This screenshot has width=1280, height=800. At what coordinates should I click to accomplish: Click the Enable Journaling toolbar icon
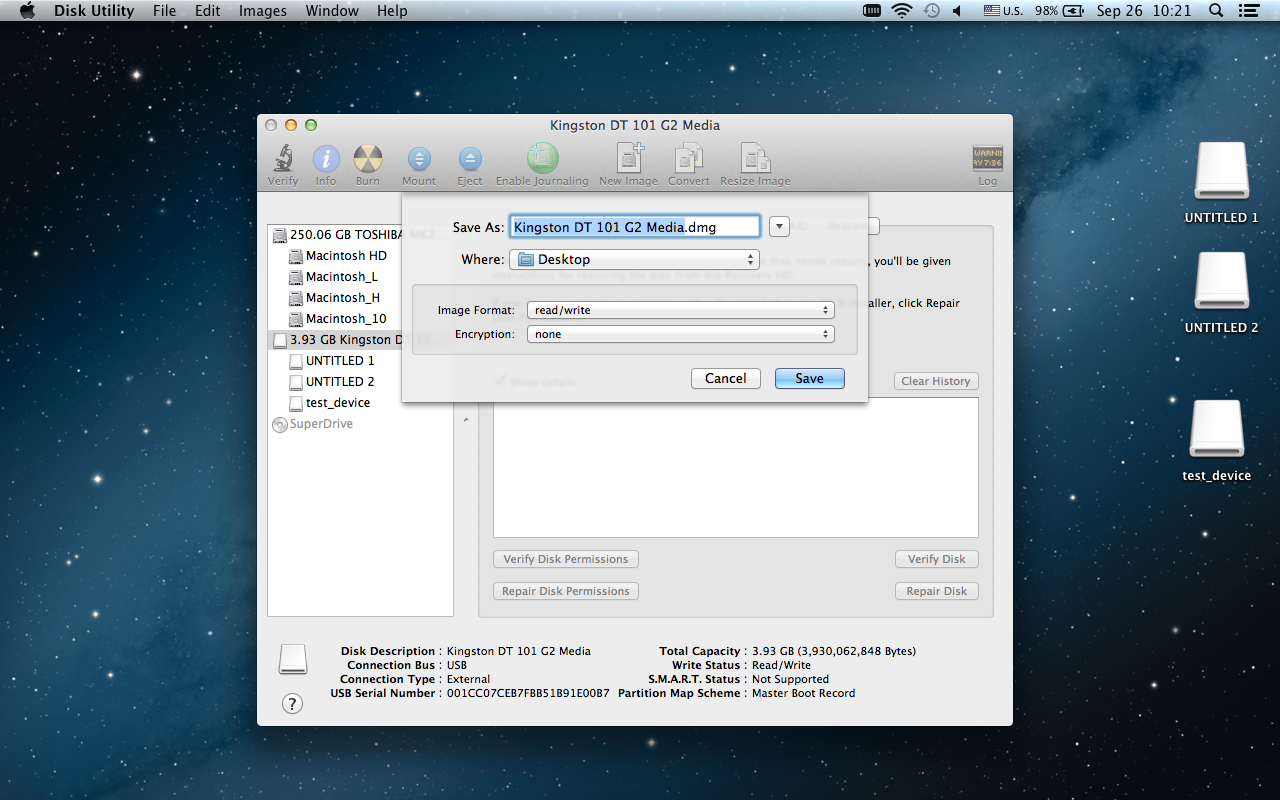(x=542, y=158)
